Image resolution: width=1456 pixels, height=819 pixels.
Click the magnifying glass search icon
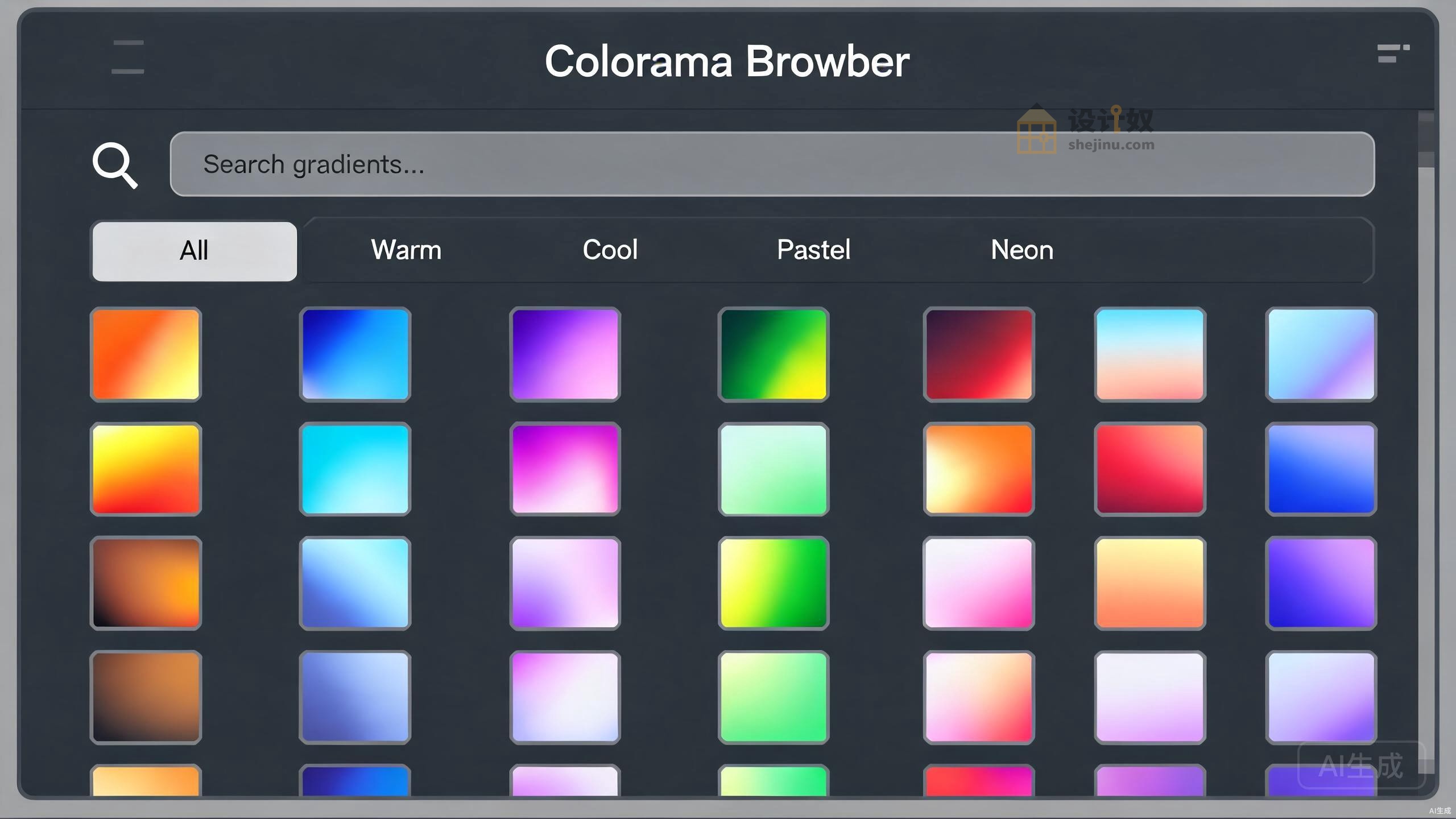[115, 165]
